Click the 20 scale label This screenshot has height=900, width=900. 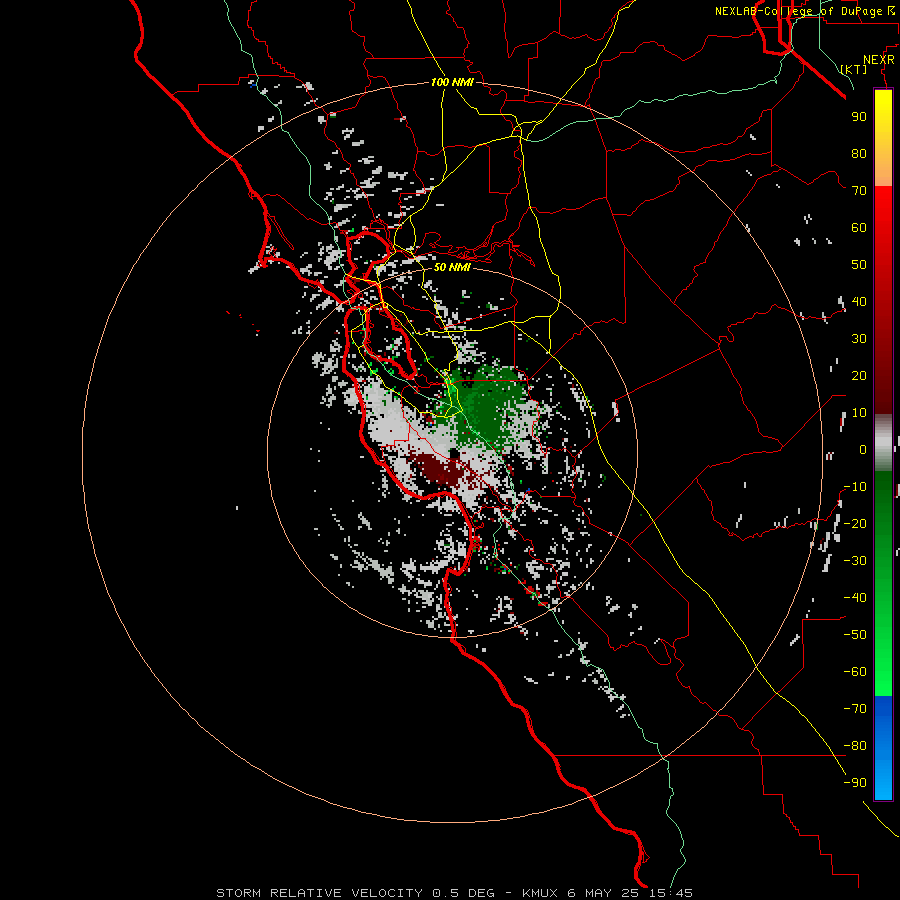point(859,375)
